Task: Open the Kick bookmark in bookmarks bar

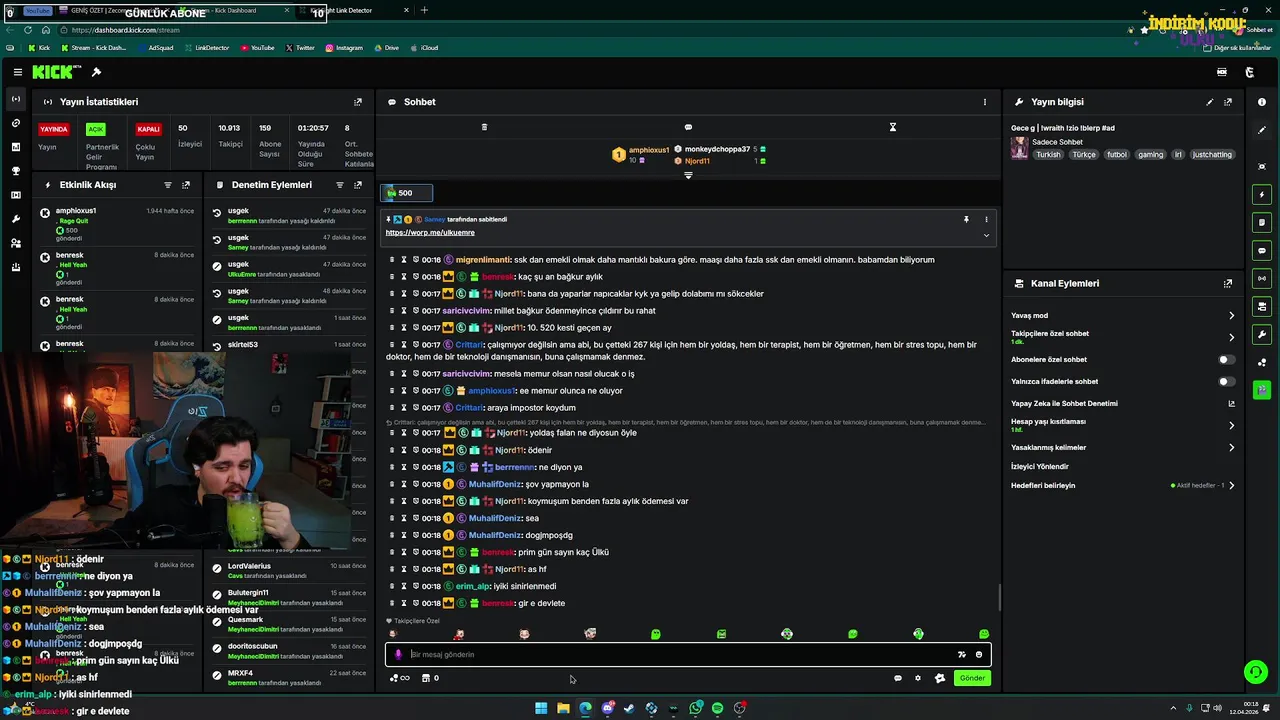Action: point(38,47)
